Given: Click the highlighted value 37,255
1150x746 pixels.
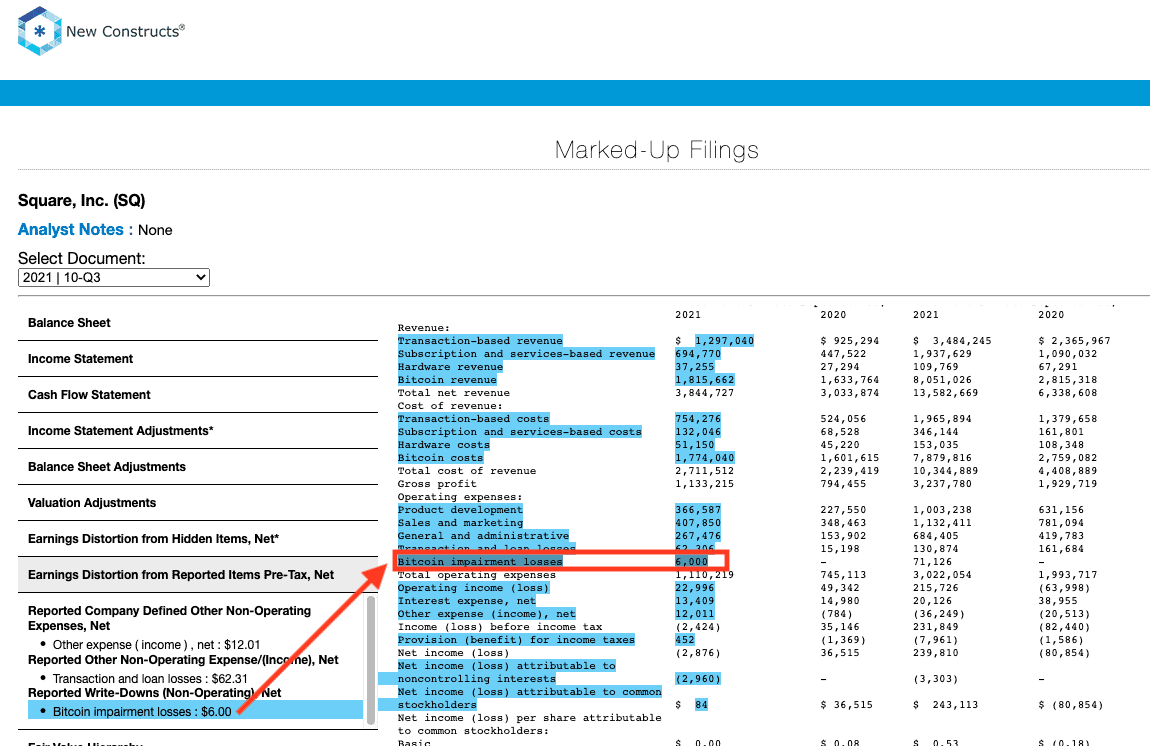Looking at the screenshot, I should click(x=694, y=367).
